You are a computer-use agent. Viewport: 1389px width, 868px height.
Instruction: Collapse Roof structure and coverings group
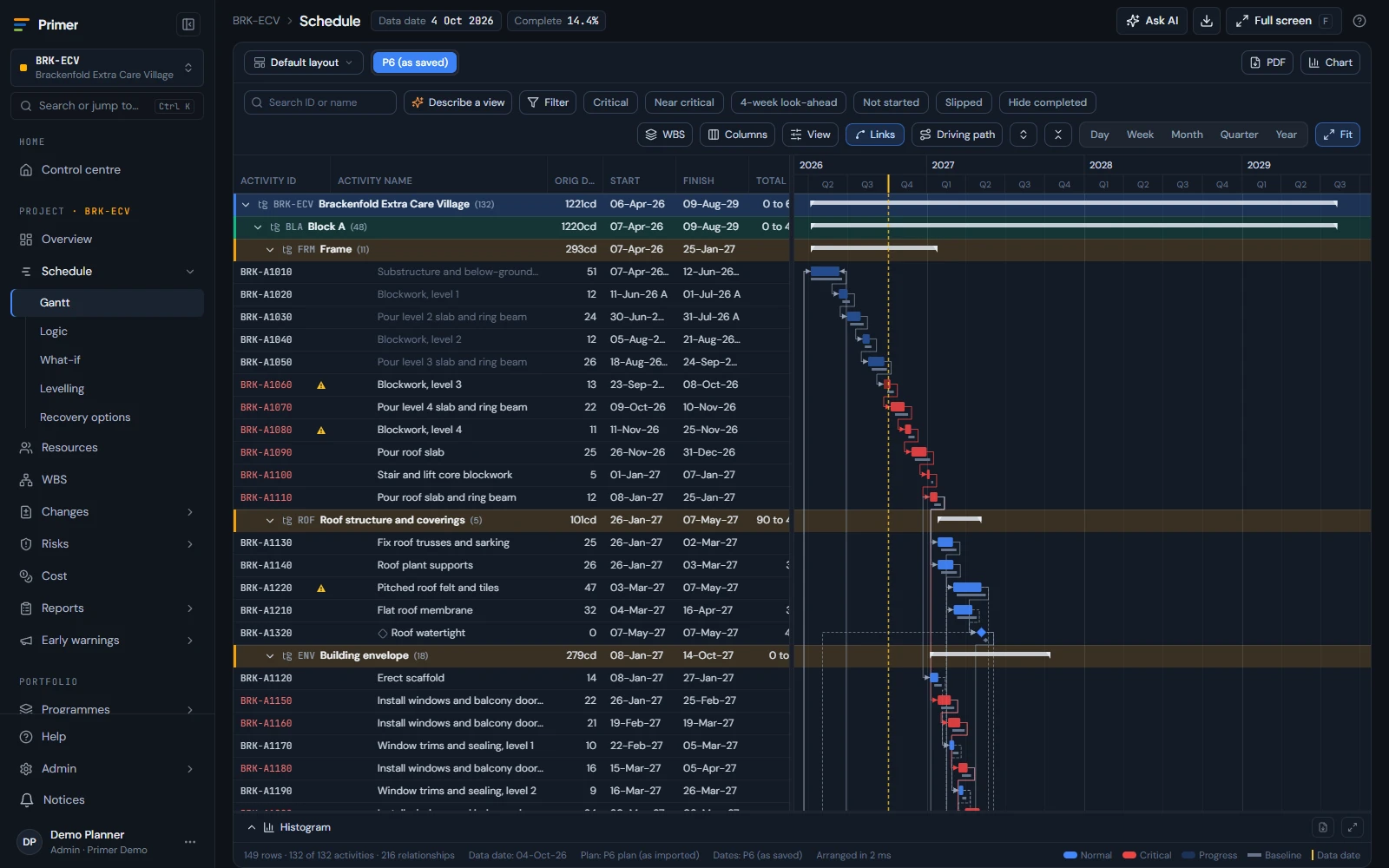click(x=270, y=521)
